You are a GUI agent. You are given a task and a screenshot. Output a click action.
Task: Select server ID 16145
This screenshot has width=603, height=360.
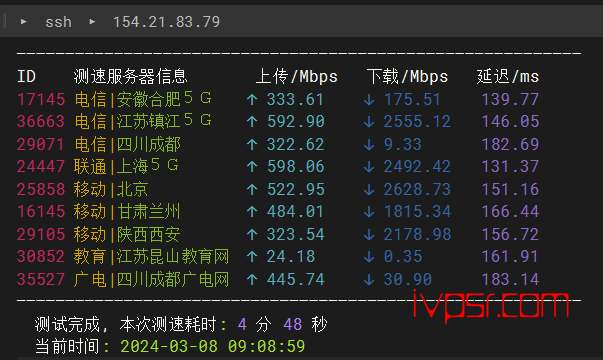[41, 211]
